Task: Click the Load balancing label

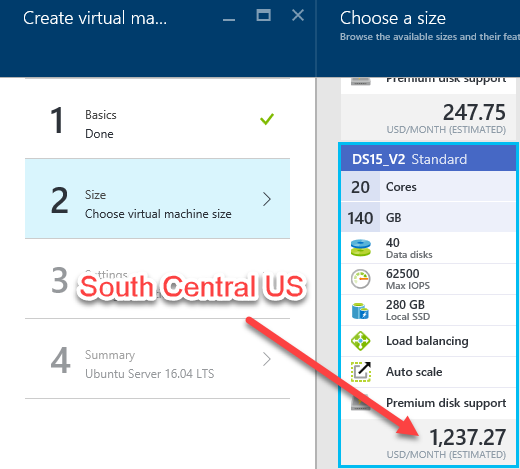Action: [427, 341]
